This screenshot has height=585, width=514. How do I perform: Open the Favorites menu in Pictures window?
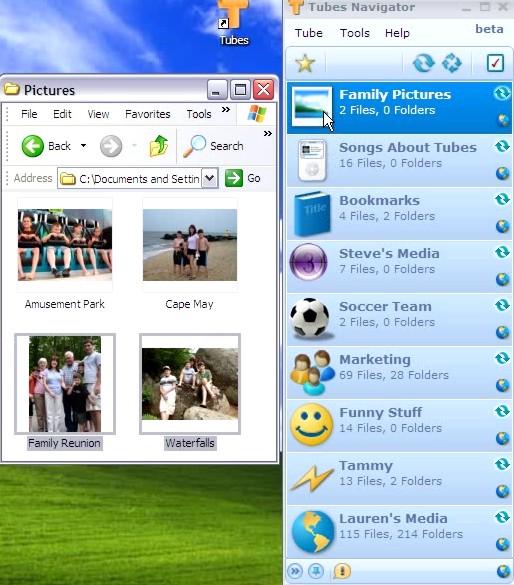click(148, 114)
